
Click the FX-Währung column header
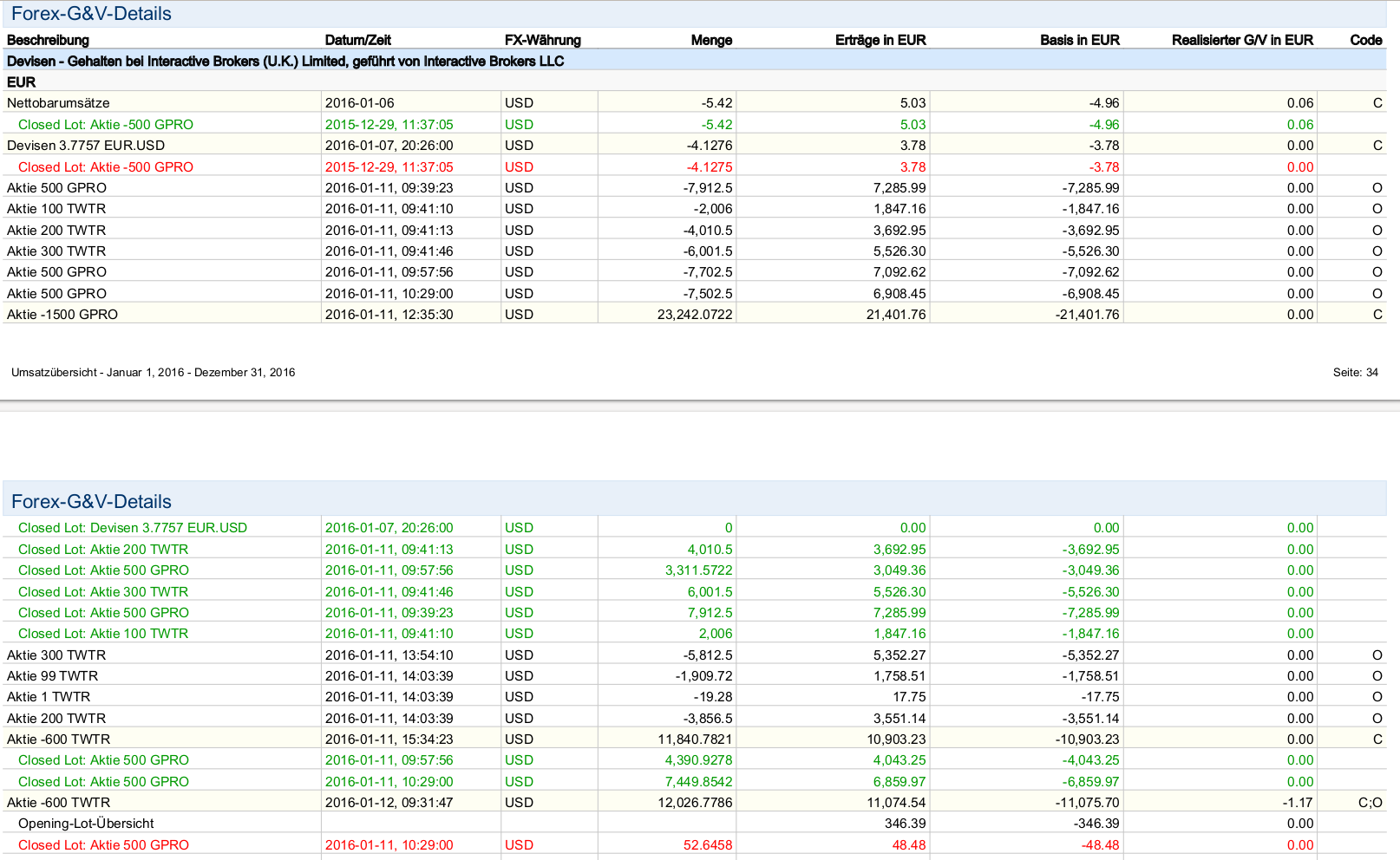click(542, 40)
